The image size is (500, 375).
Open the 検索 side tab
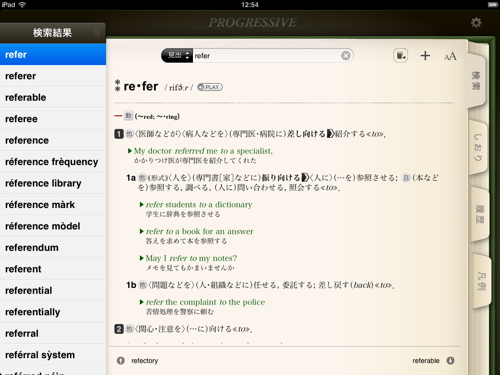(476, 80)
